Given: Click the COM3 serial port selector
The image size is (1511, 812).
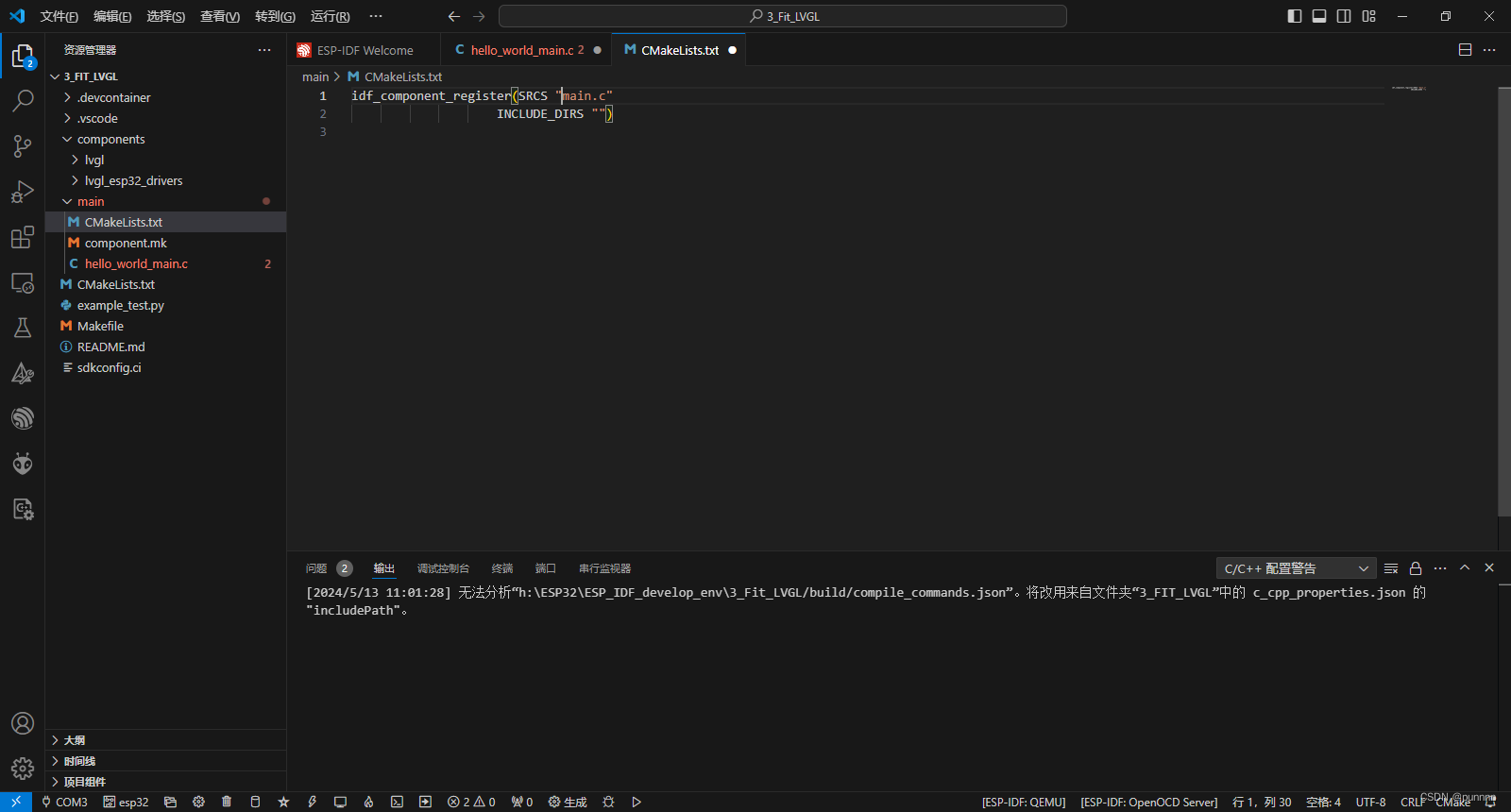Looking at the screenshot, I should 64,802.
